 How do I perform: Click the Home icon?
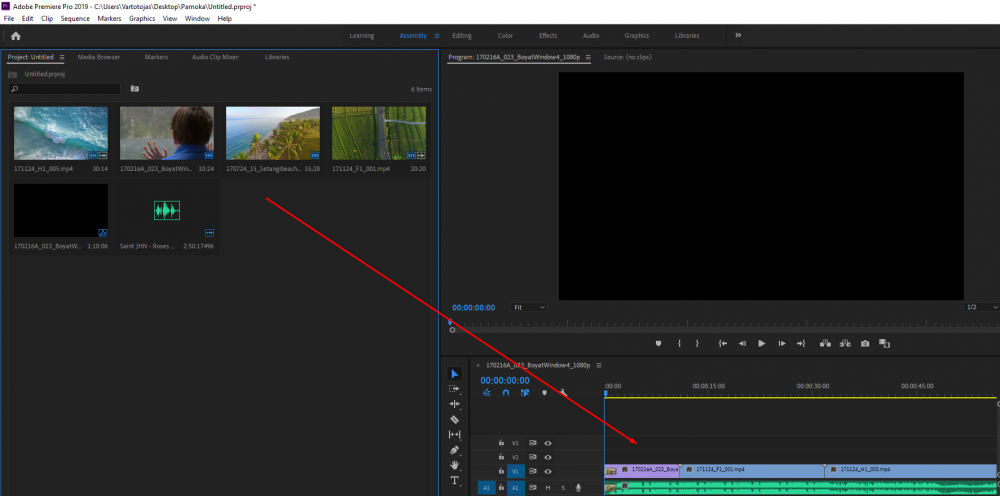[x=16, y=36]
